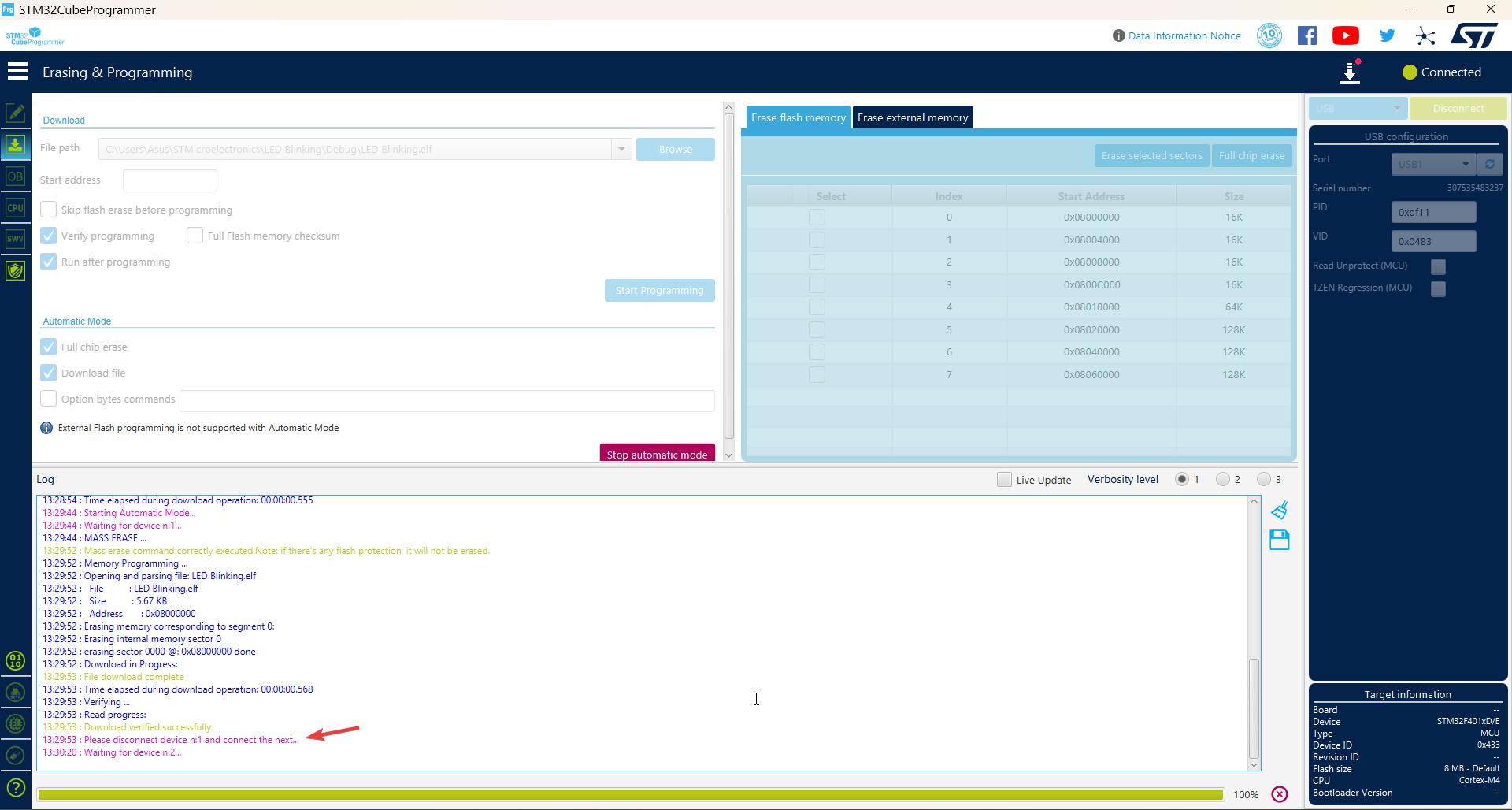Image resolution: width=1512 pixels, height=810 pixels.
Task: Open Data Information Notice link
Action: (x=1184, y=35)
